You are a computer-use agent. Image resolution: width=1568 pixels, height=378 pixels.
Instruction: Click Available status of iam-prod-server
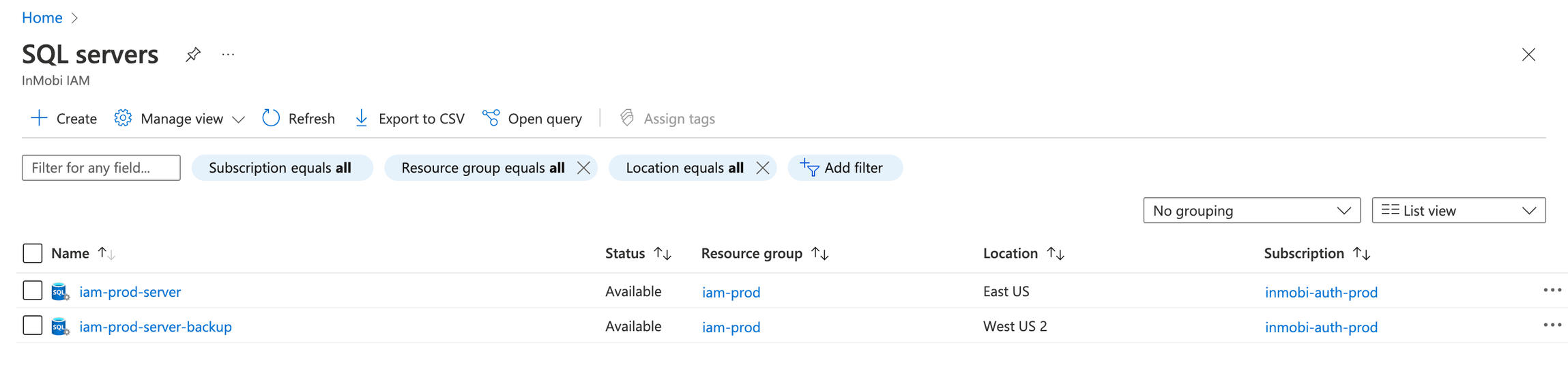(x=633, y=291)
